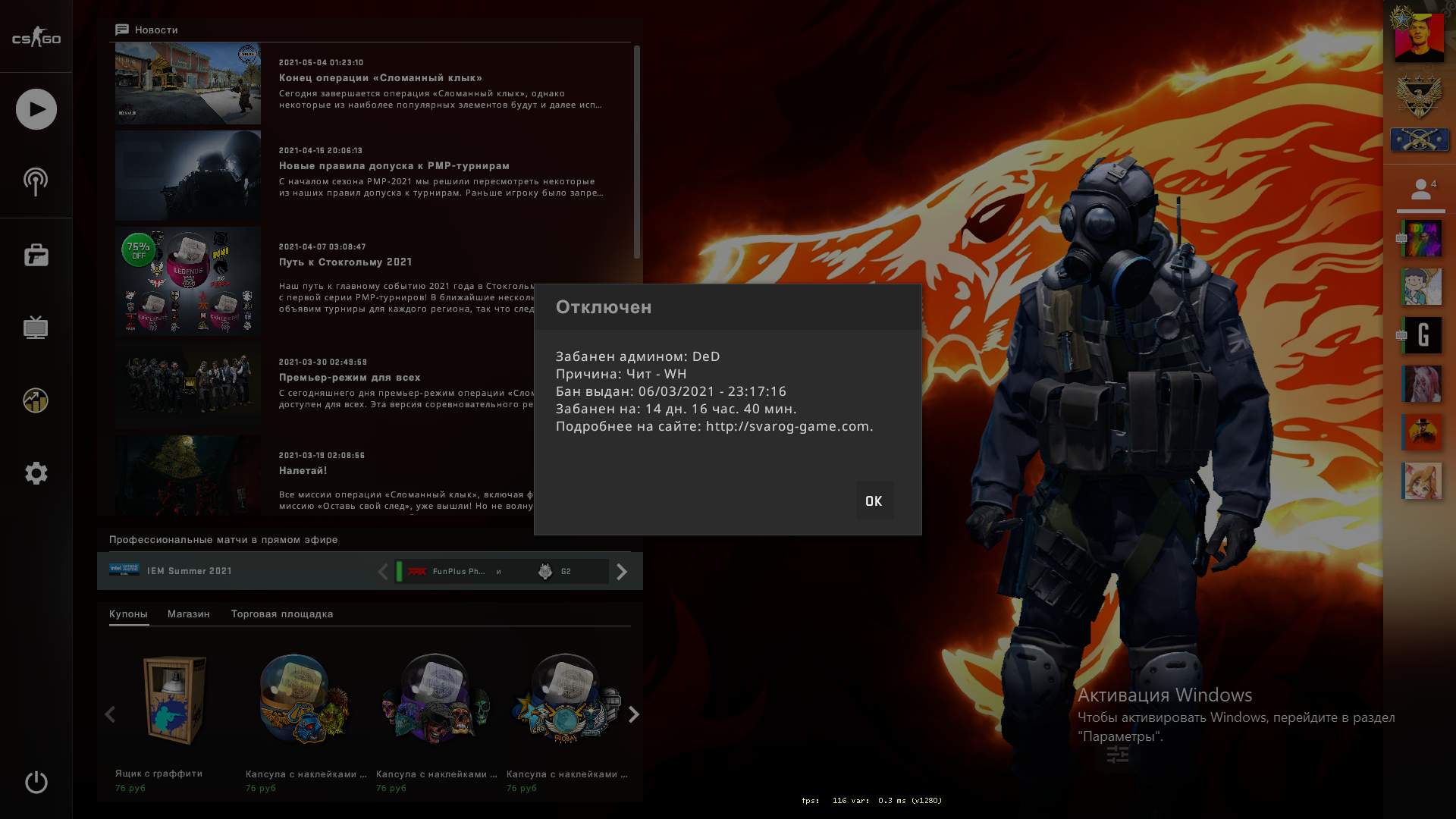Select the friend with anime fox-girl avatar
This screenshot has width=1456, height=819.
click(x=1421, y=481)
